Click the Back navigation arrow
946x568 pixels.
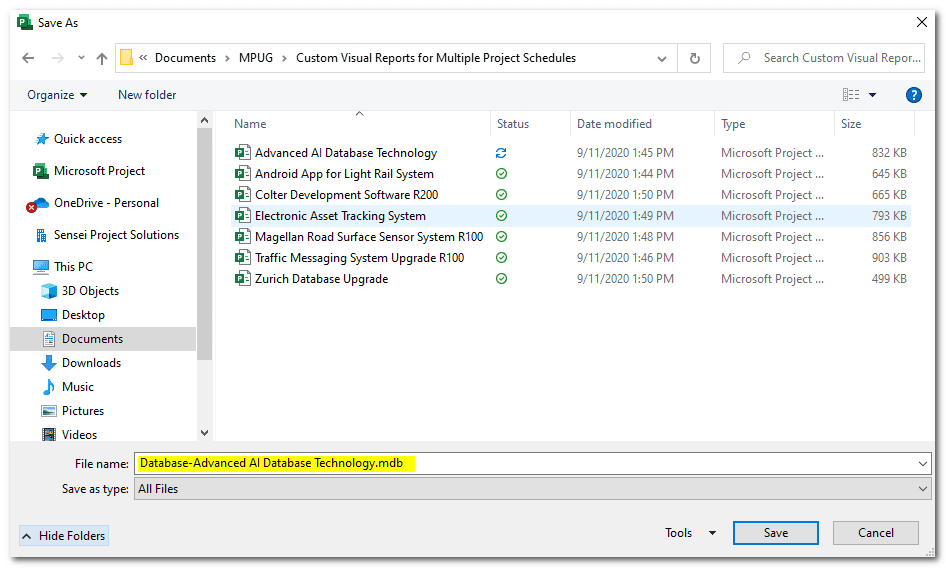(28, 58)
